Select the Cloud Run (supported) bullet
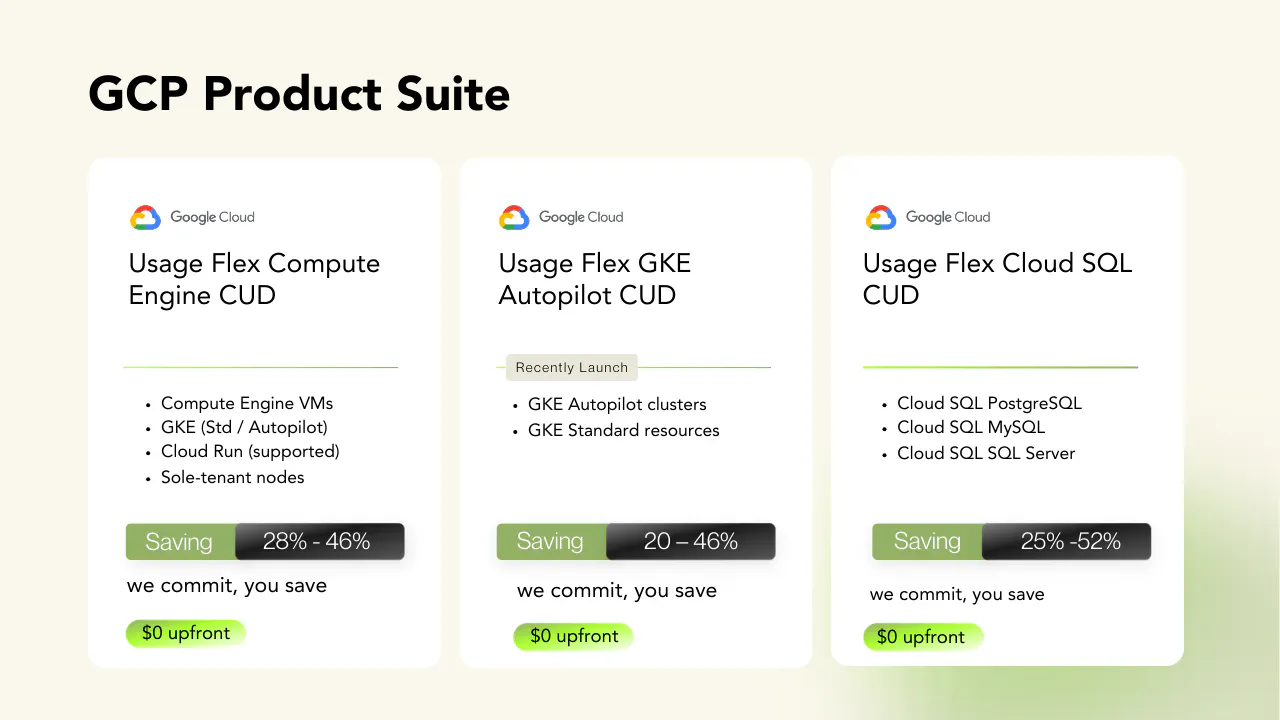The width and height of the screenshot is (1280, 720). 250,452
